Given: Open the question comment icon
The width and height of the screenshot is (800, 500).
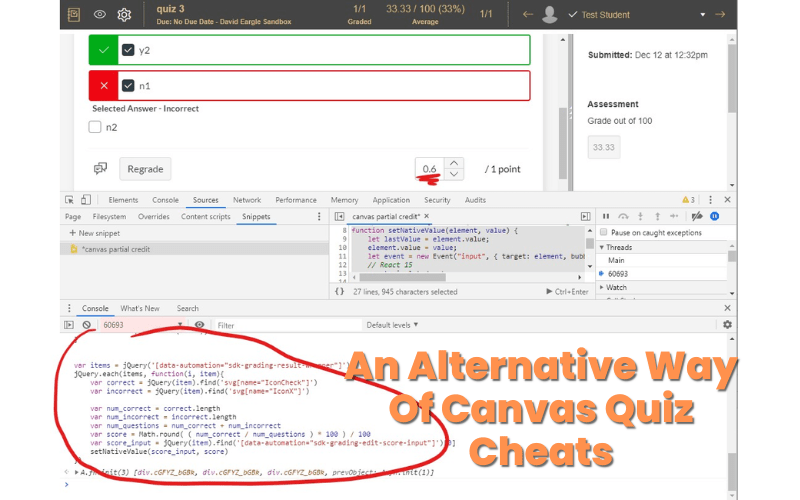Looking at the screenshot, I should tap(101, 168).
